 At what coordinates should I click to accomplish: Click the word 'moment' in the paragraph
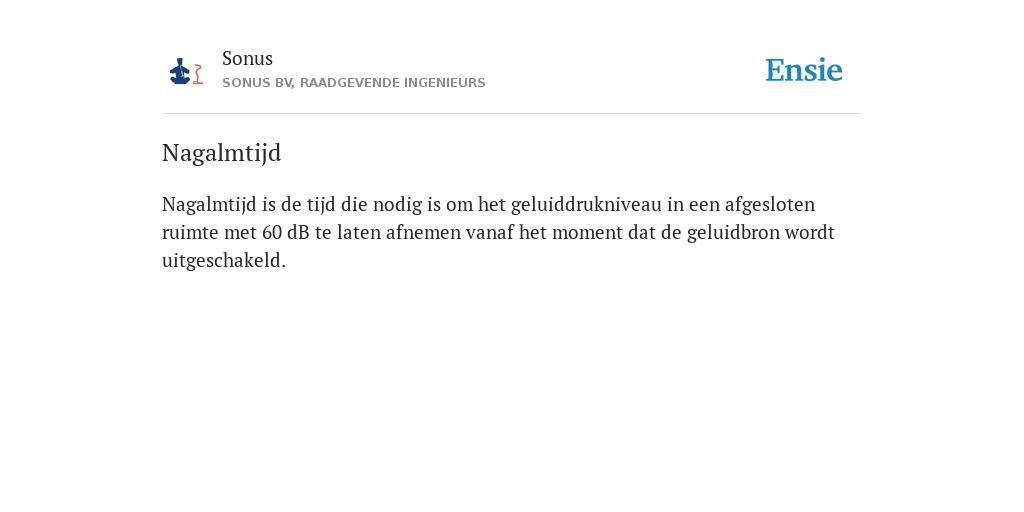coord(587,232)
